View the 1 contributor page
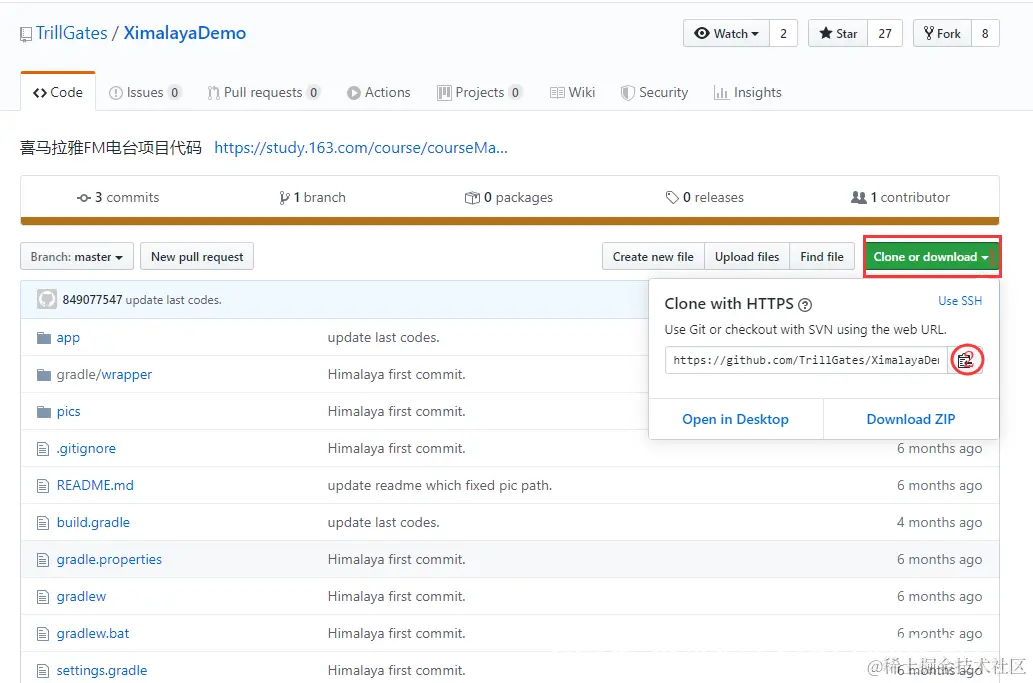 click(x=901, y=197)
